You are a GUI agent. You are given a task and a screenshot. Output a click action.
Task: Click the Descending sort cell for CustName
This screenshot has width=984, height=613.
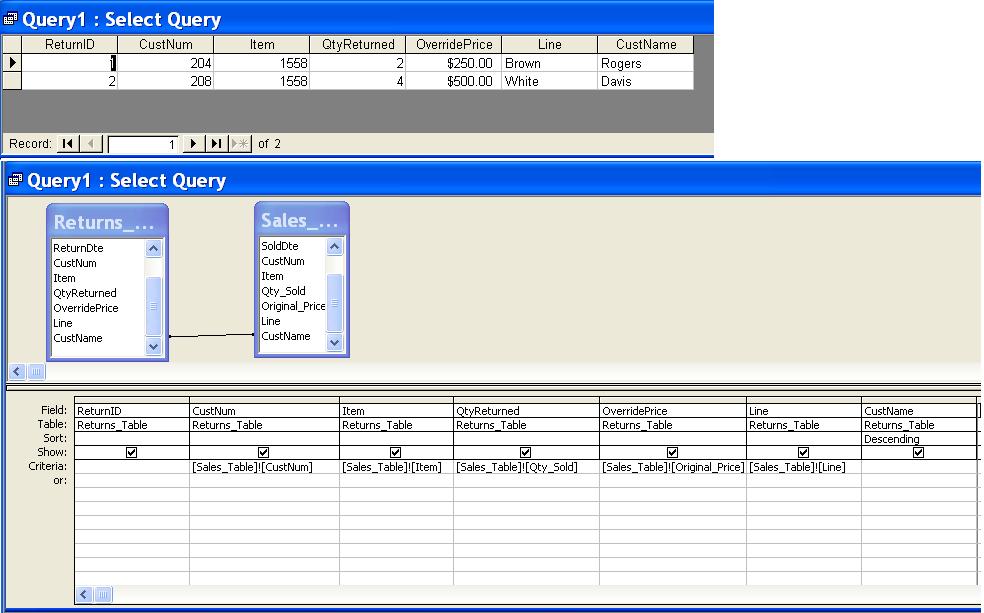click(x=918, y=439)
